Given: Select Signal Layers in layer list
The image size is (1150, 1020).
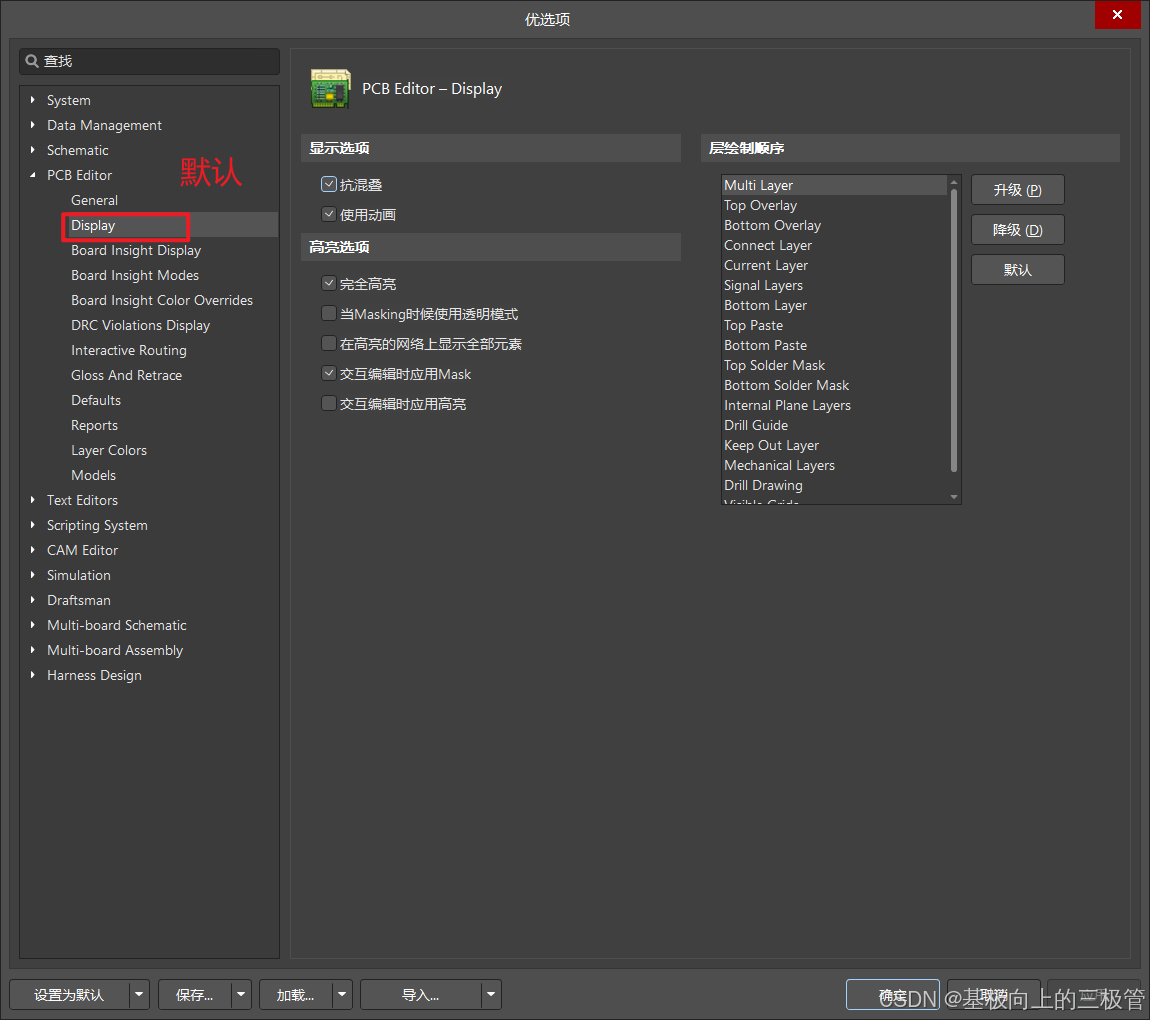Looking at the screenshot, I should 835,285.
